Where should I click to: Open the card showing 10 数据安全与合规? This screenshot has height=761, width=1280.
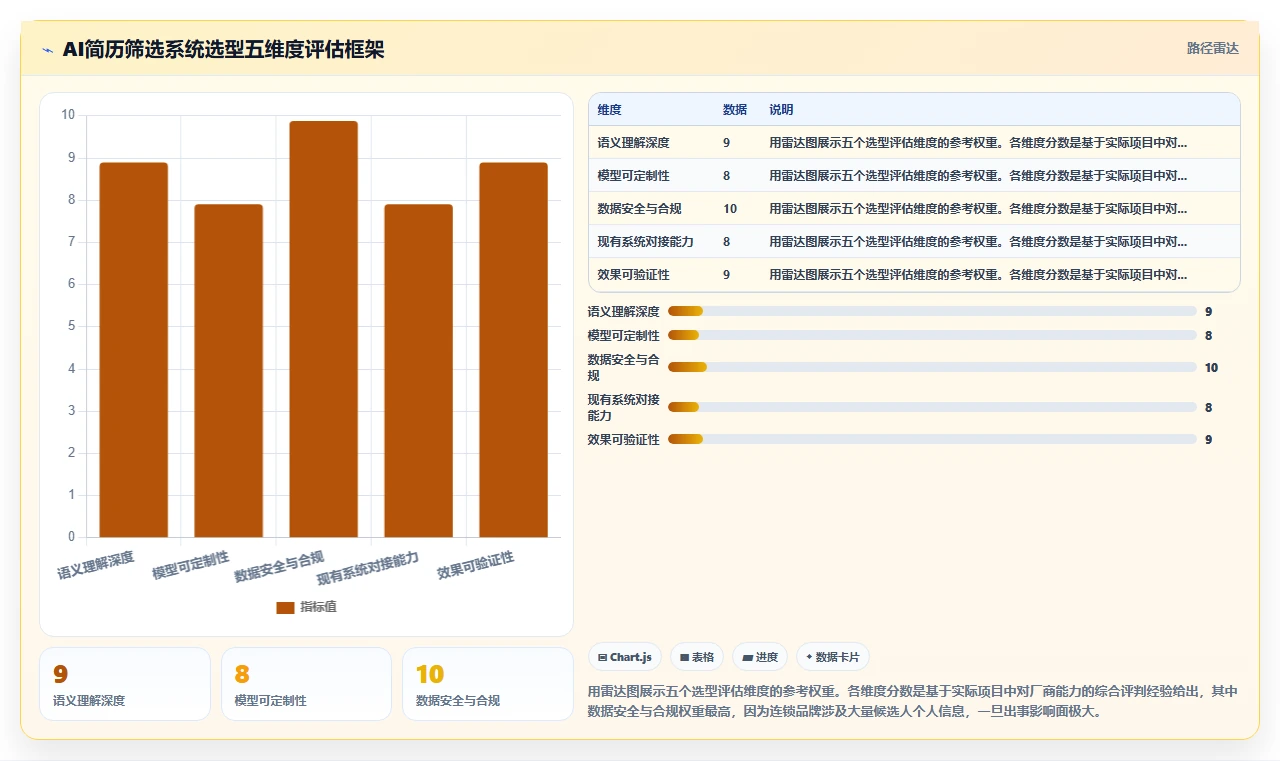click(488, 684)
